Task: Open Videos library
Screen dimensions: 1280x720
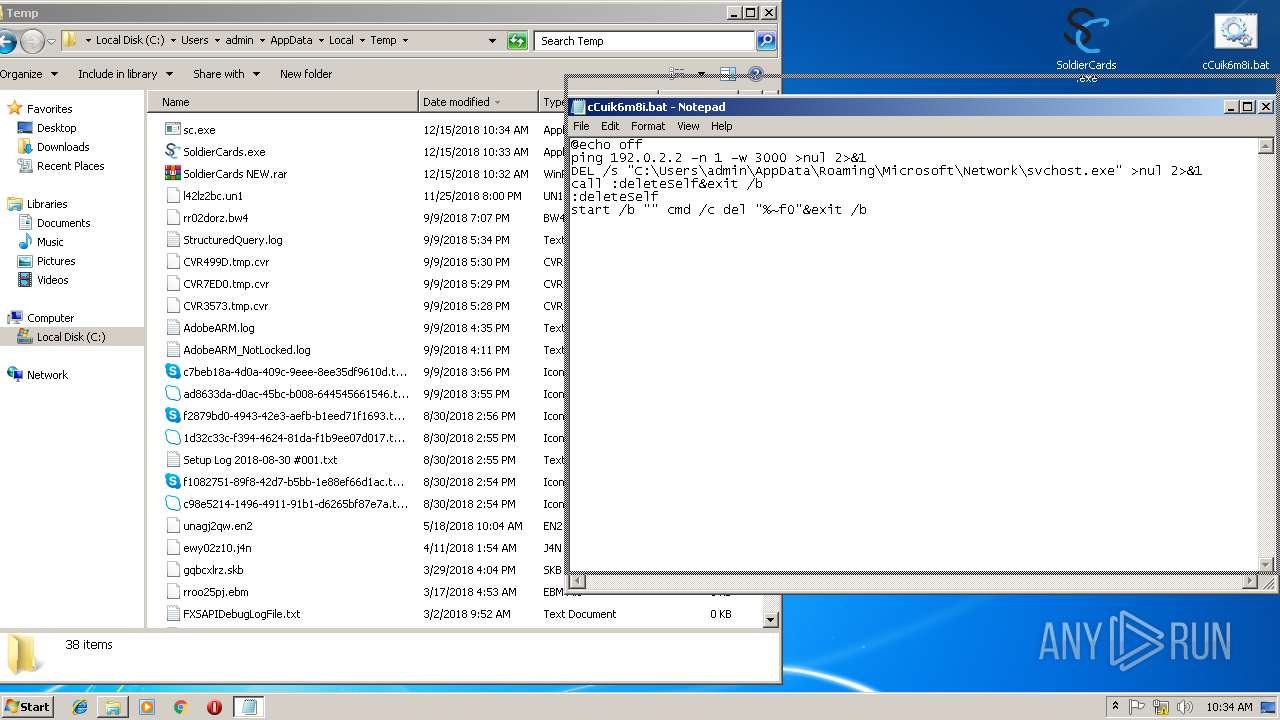Action: tap(52, 280)
